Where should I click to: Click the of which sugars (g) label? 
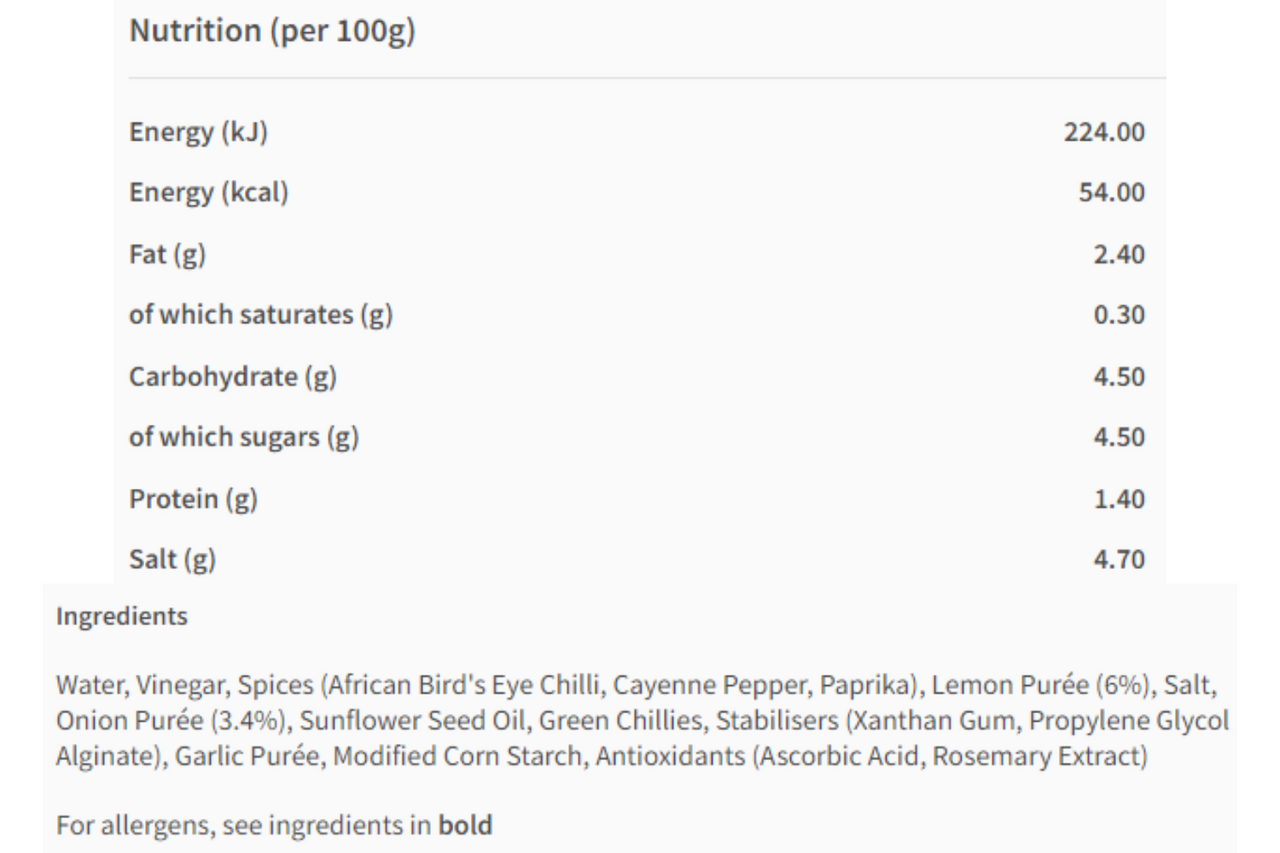pyautogui.click(x=244, y=437)
